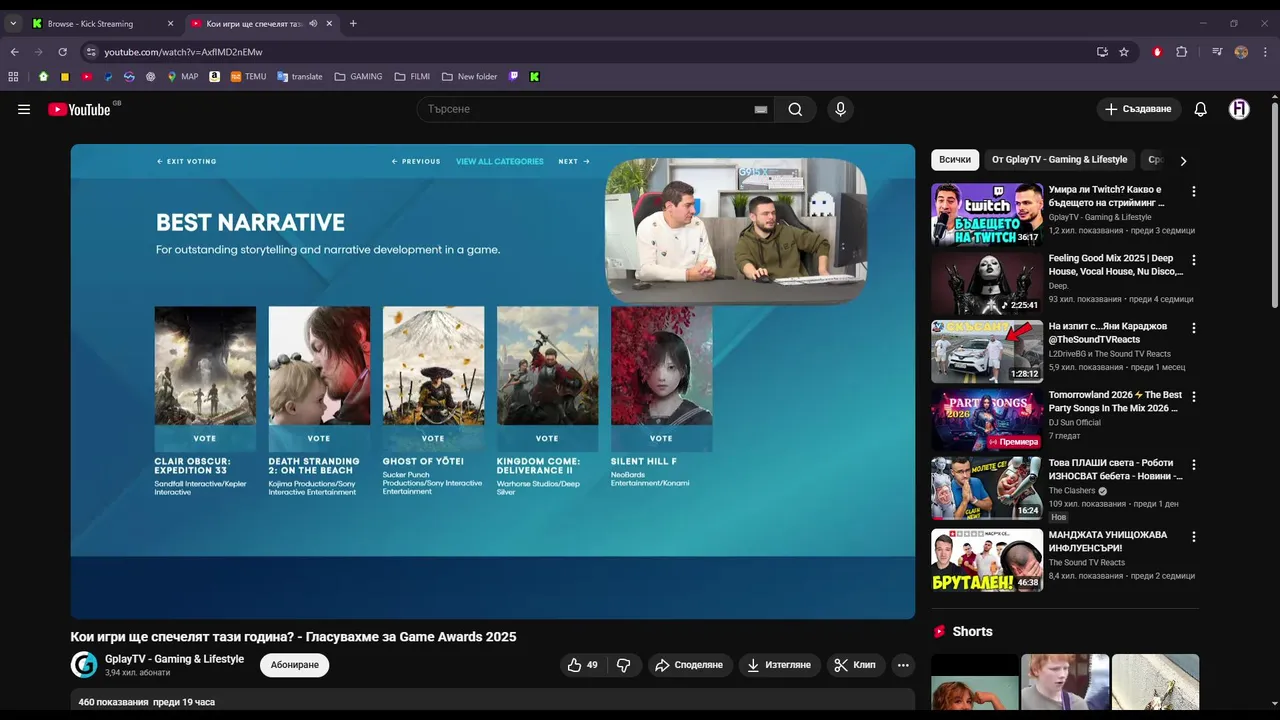Open more actions under the video
1280x720 pixels.
tap(903, 665)
